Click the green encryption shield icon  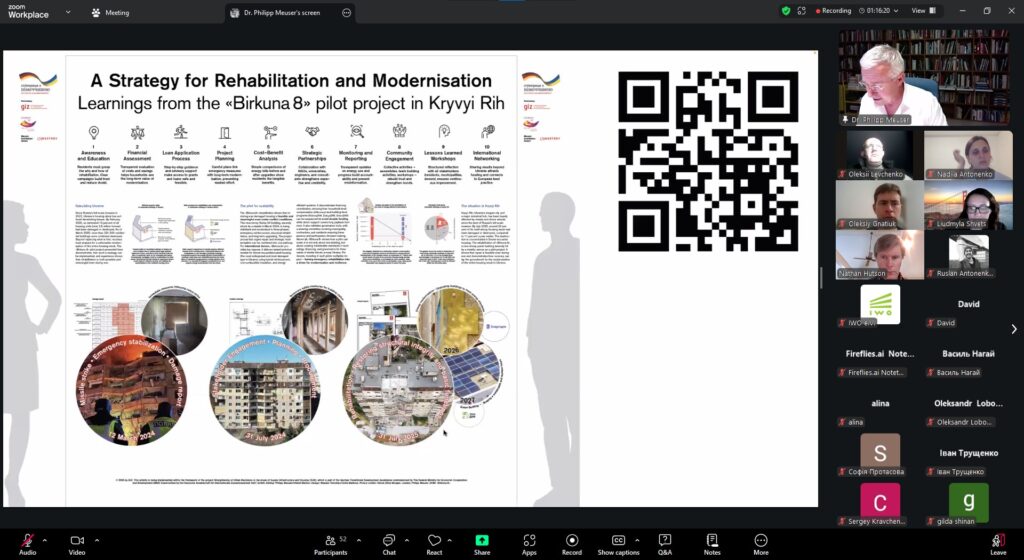click(x=786, y=11)
